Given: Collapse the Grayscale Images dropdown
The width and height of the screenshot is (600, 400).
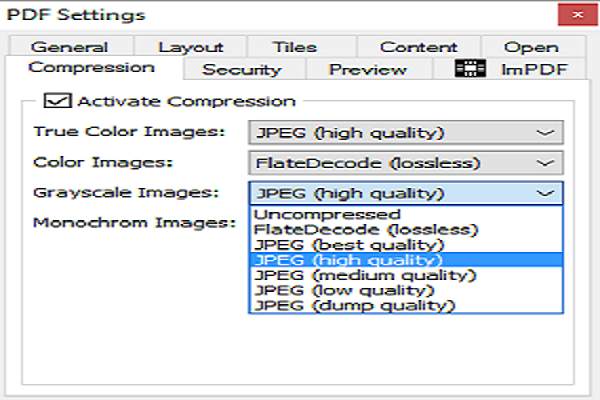Looking at the screenshot, I should 544,193.
